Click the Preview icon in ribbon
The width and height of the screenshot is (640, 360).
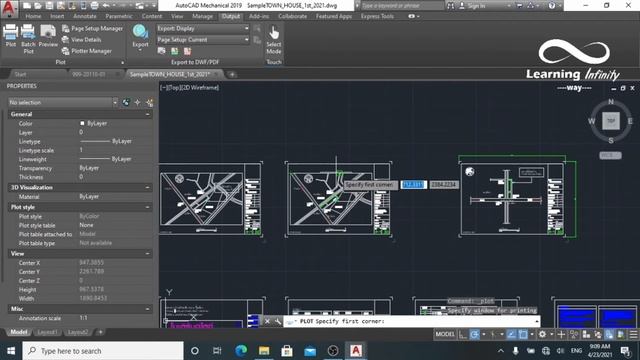48,32
